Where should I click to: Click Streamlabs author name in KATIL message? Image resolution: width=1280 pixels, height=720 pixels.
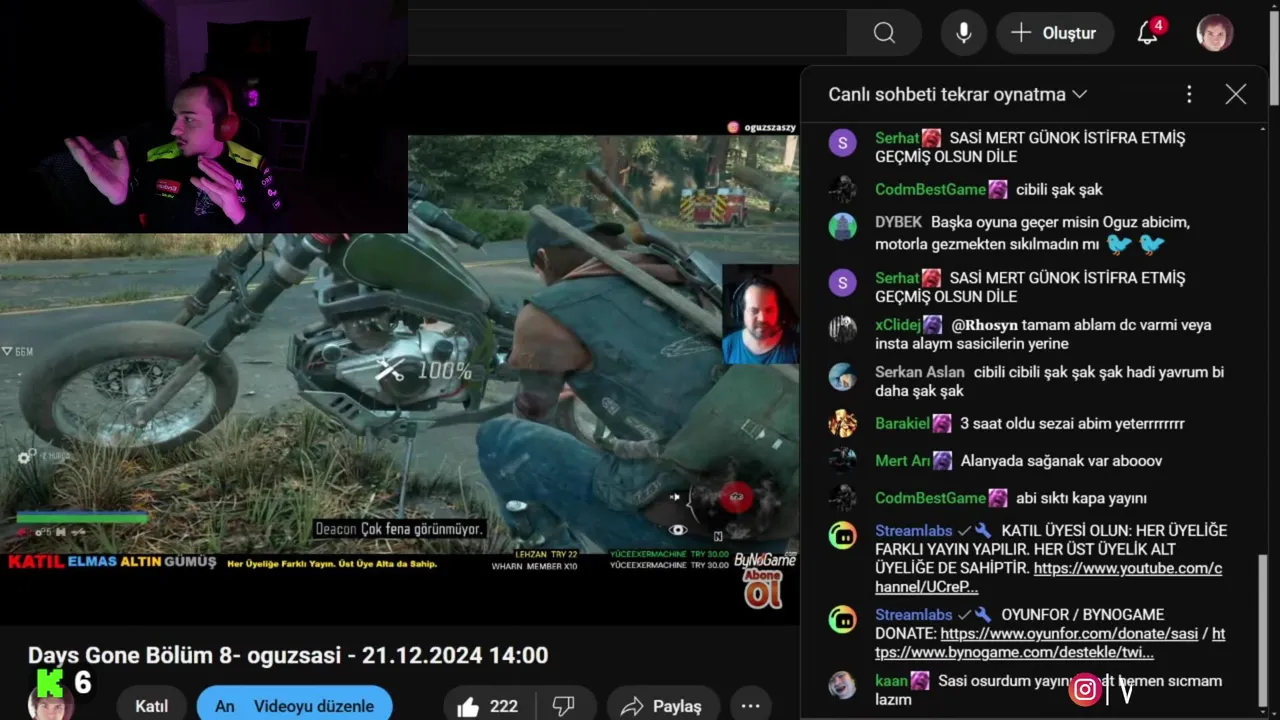(913, 530)
